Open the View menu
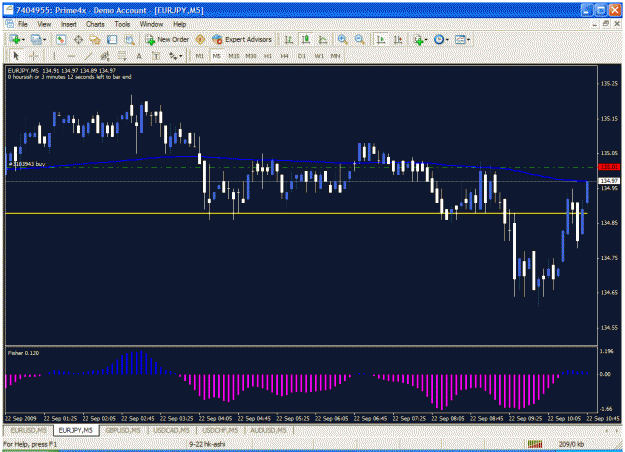This screenshot has height=452, width=625. [44, 24]
